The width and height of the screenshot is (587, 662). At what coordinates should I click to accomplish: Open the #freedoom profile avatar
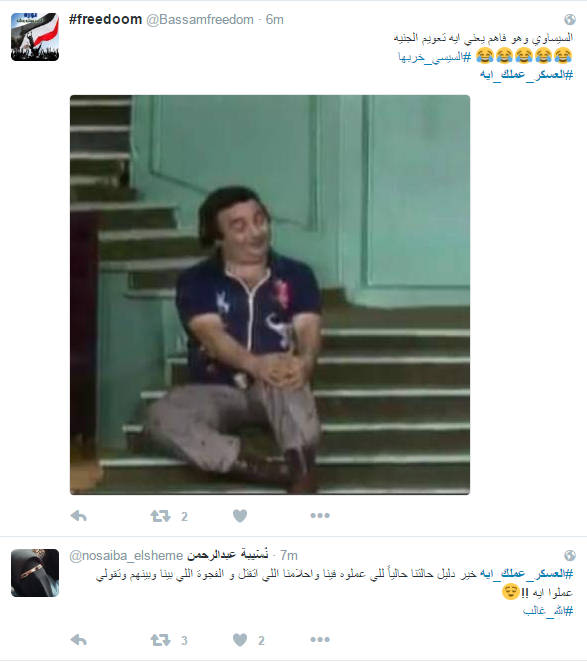(35, 37)
